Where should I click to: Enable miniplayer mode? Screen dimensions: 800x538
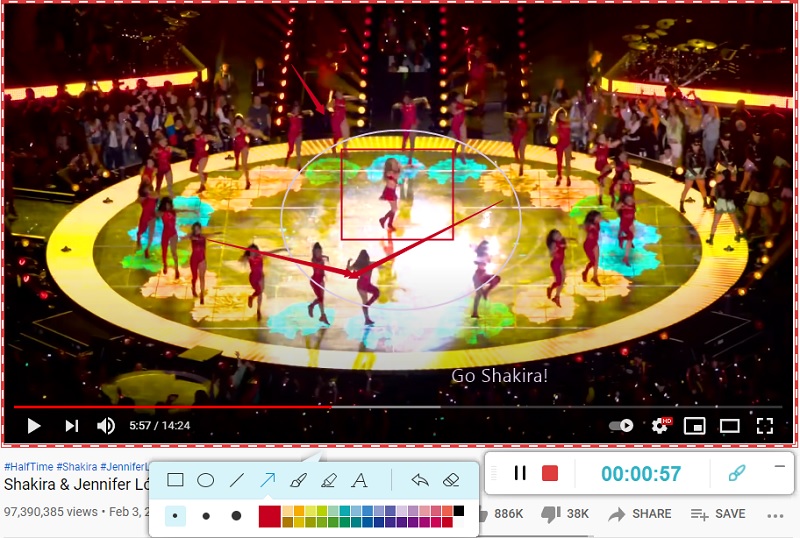(x=694, y=426)
